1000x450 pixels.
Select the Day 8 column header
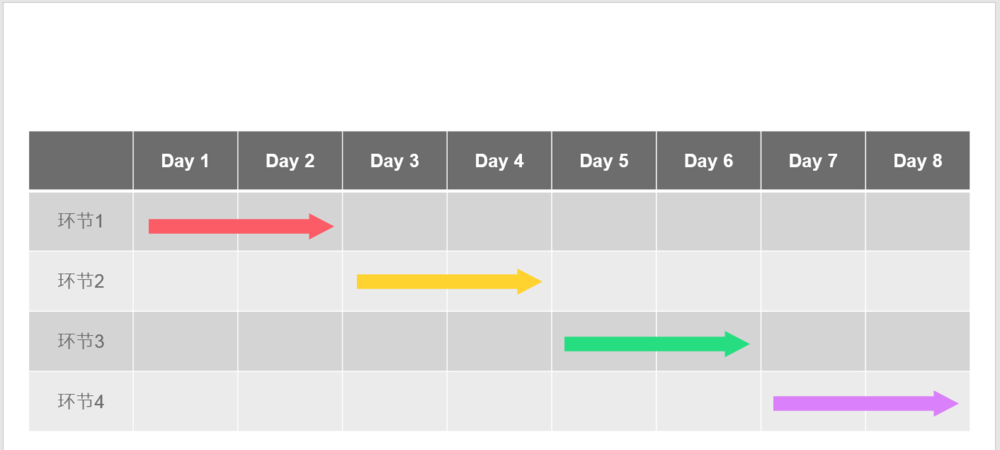917,161
